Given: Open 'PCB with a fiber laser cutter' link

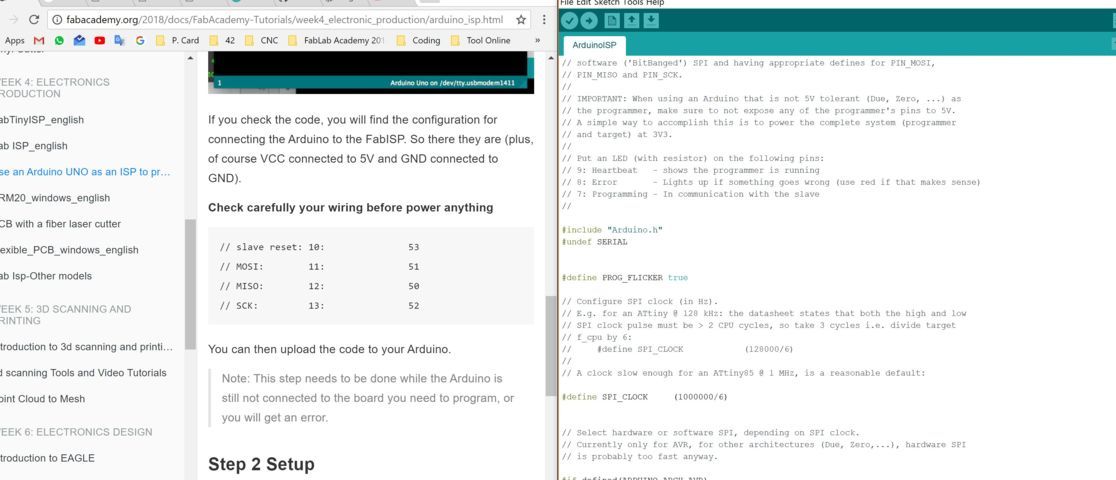Looking at the screenshot, I should tap(60, 224).
